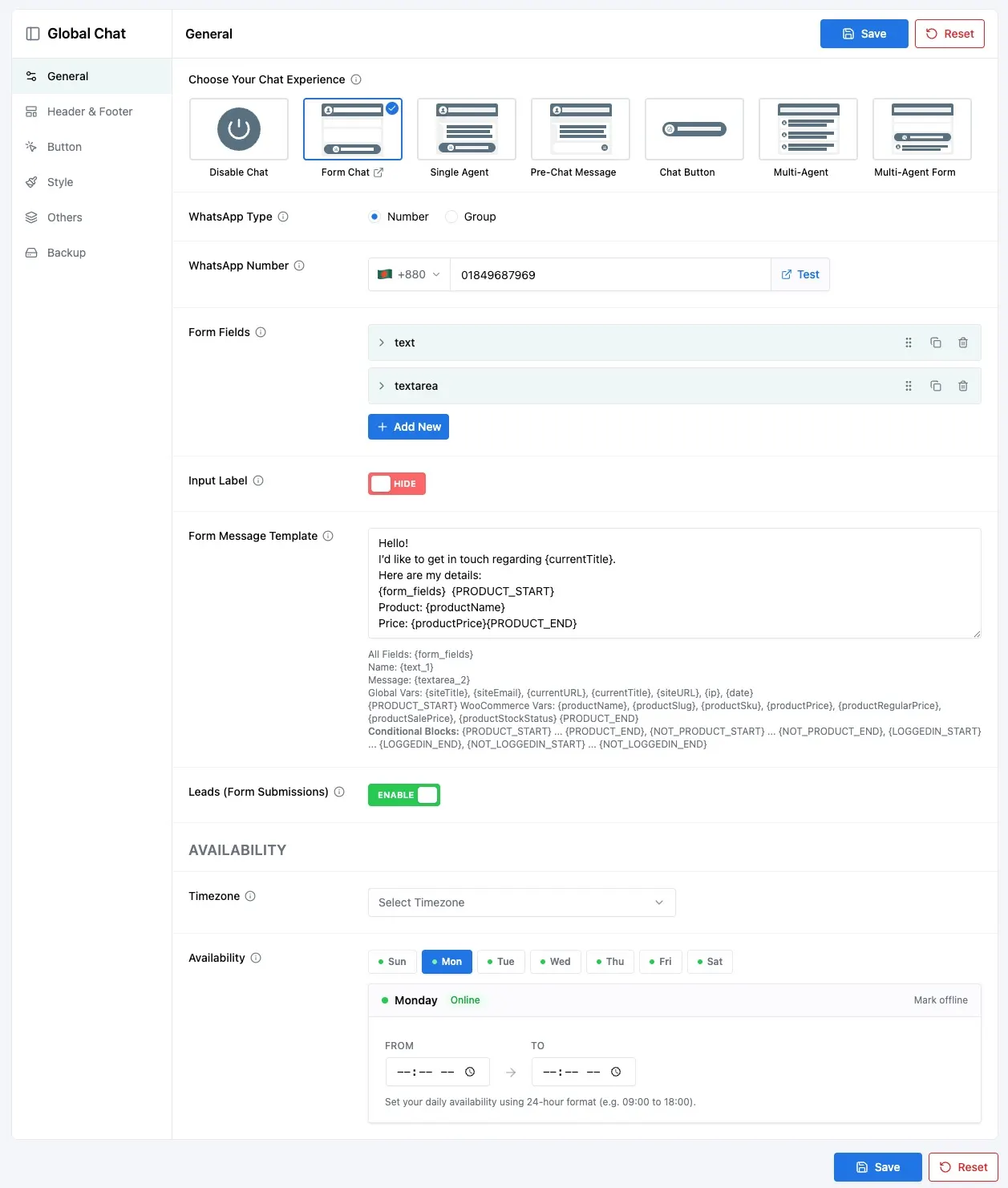The width and height of the screenshot is (1008, 1188).
Task: Click drag handle icon of textarea row
Action: click(909, 386)
